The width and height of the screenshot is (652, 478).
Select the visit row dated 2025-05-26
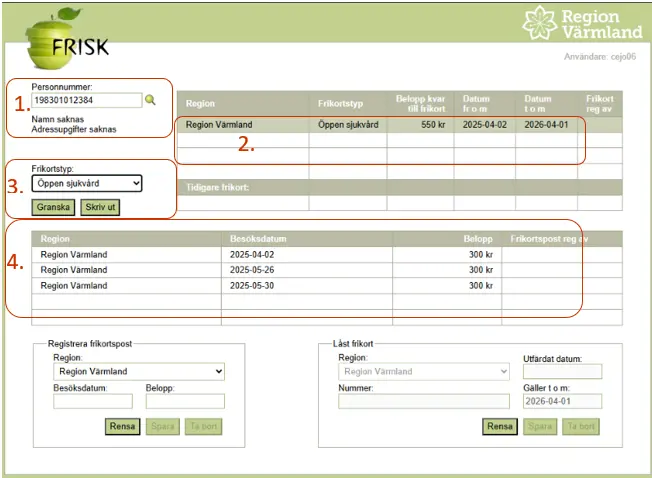tap(300, 270)
